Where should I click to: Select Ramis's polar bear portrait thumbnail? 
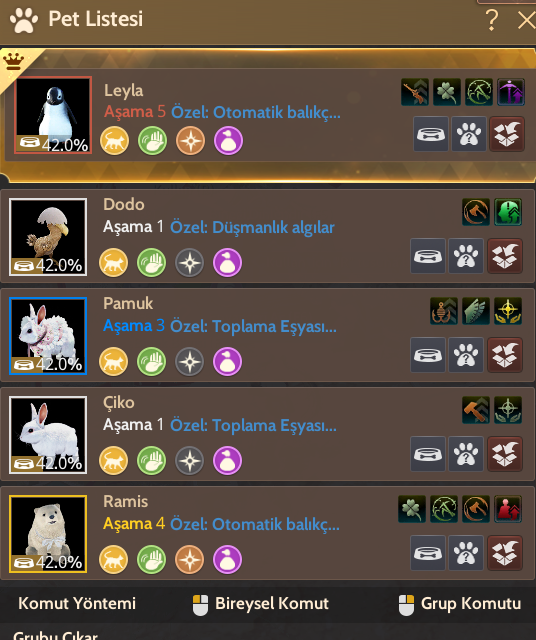click(48, 534)
